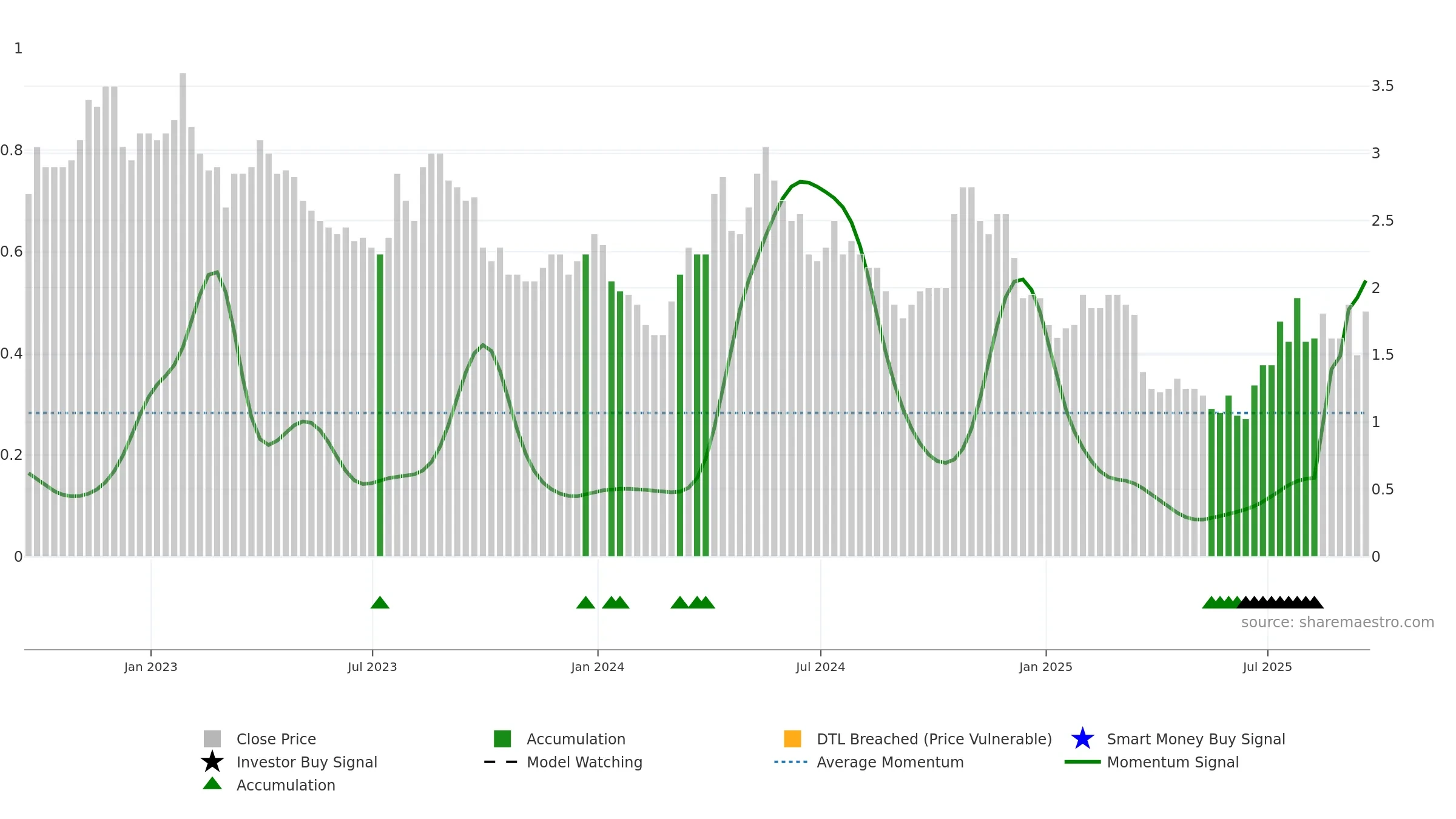Click the blue Smart Money Buy Signal star
This screenshot has width=1456, height=819.
click(x=1083, y=739)
